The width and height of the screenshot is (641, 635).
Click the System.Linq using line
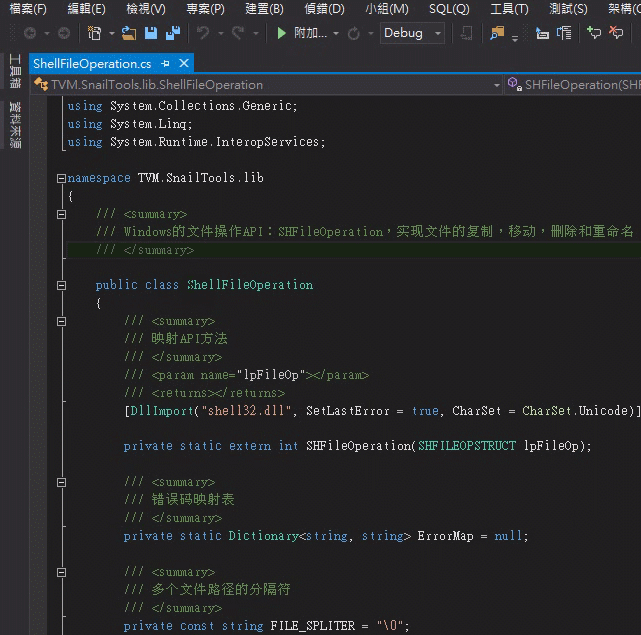tap(130, 124)
